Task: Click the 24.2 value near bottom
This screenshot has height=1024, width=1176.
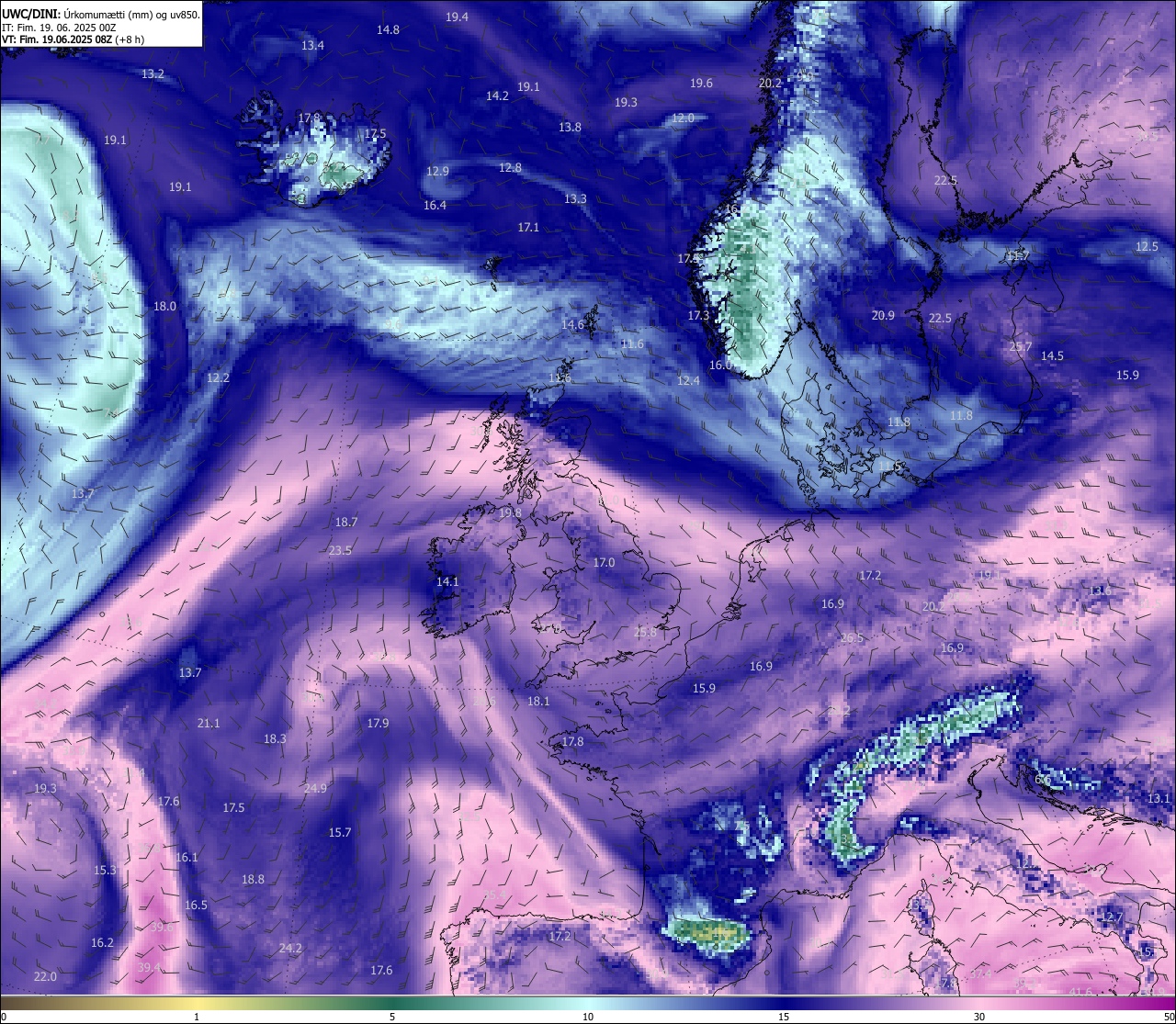Action: [x=290, y=949]
